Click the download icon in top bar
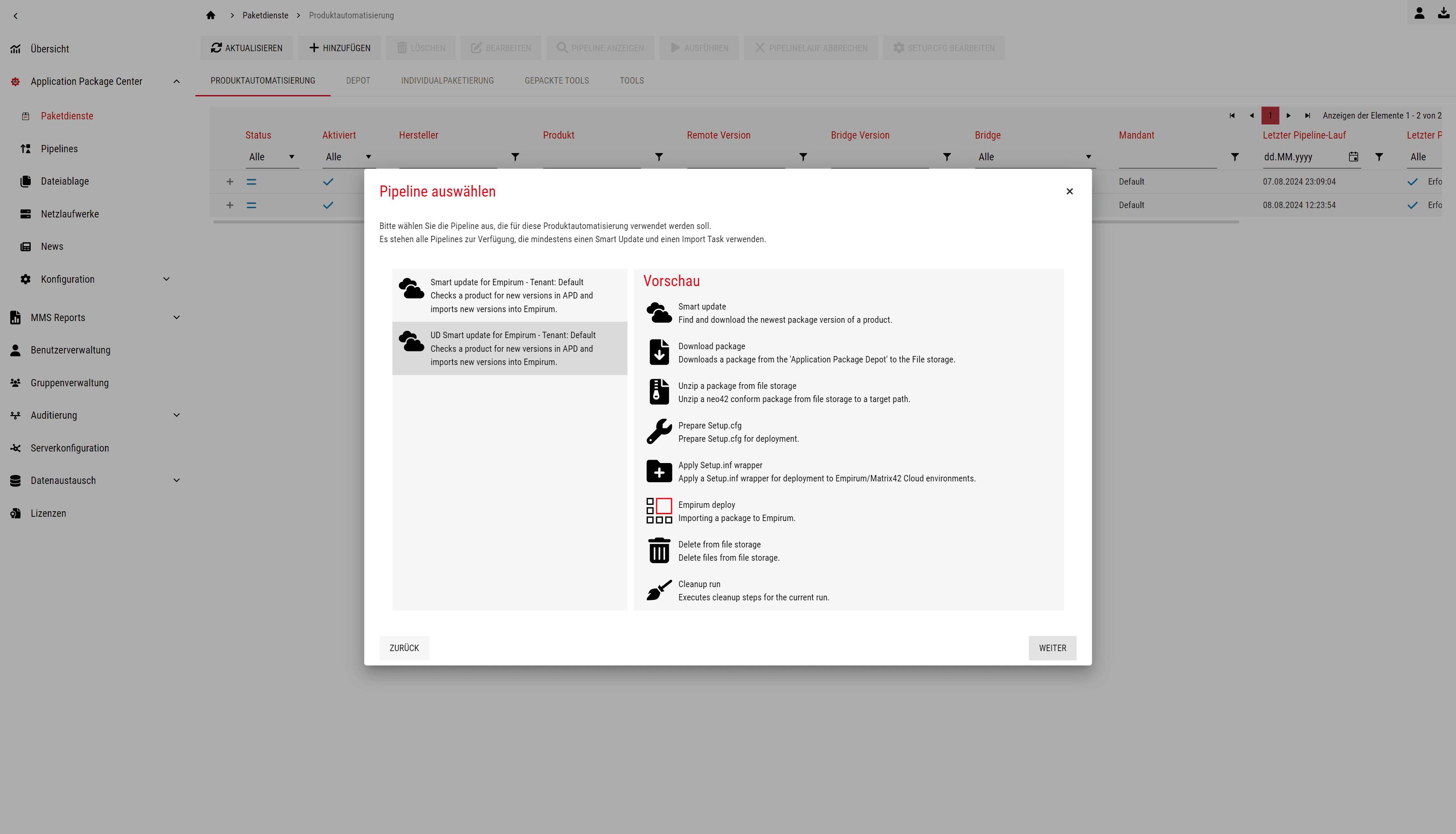This screenshot has height=834, width=1456. 1444,13
